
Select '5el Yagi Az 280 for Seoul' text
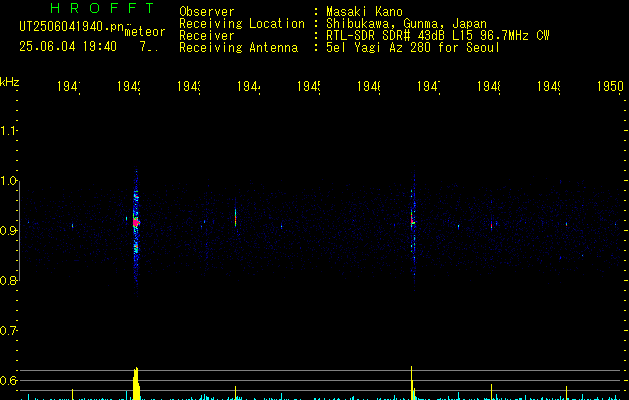(413, 48)
